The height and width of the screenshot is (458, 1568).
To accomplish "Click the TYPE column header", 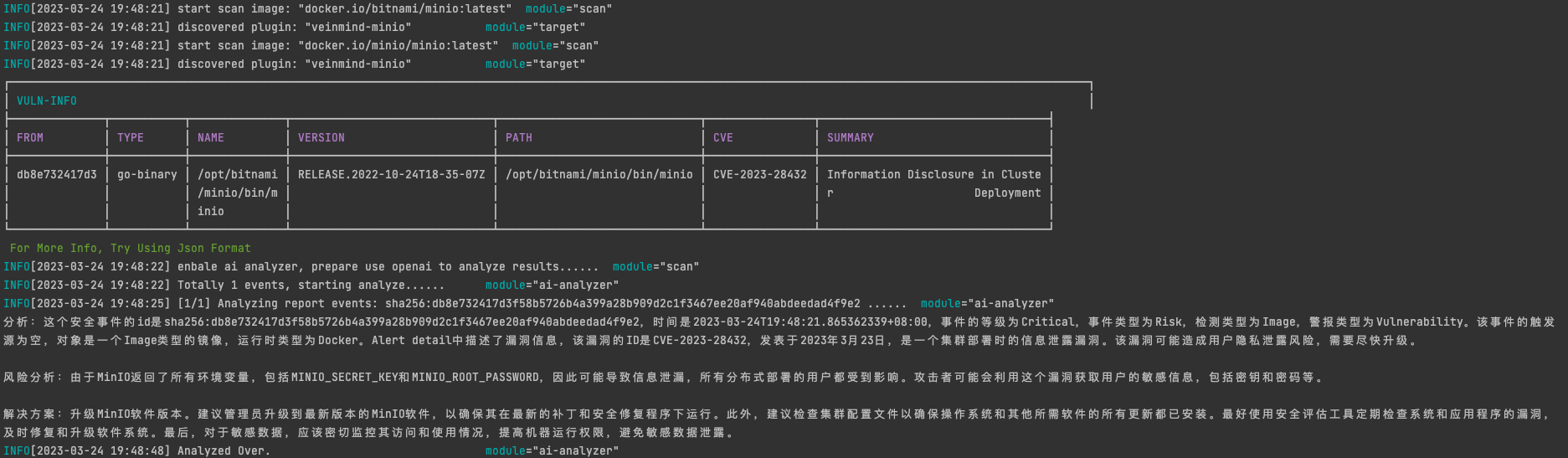I will click(131, 137).
